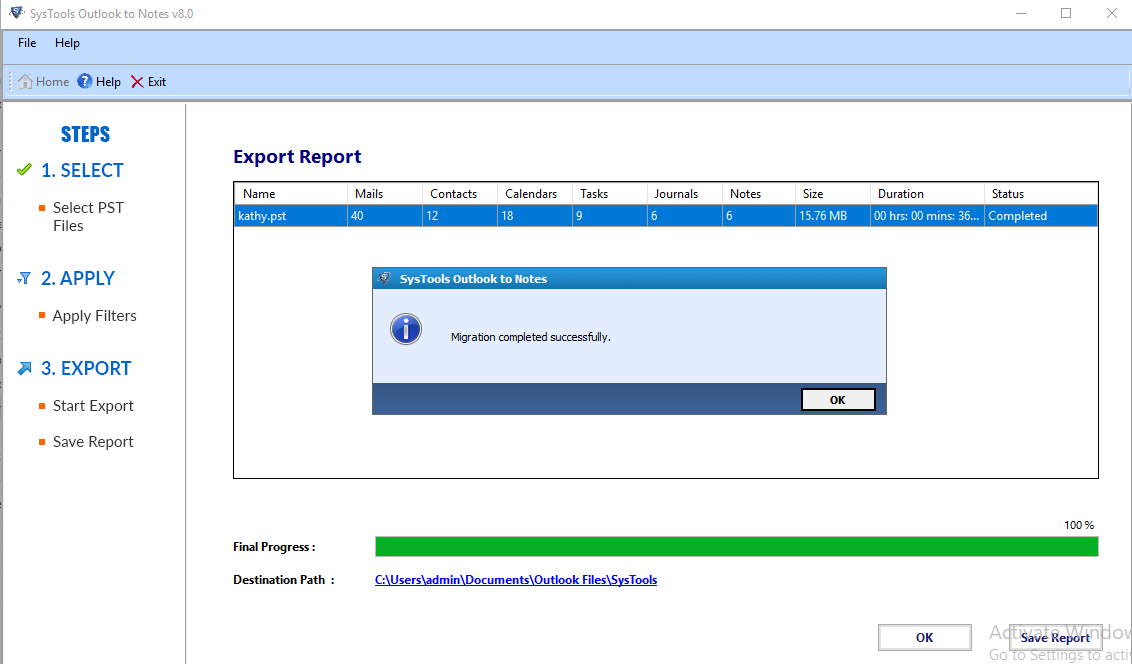1132x664 pixels.
Task: Click the Mails count cell showing 40
Action: (384, 216)
